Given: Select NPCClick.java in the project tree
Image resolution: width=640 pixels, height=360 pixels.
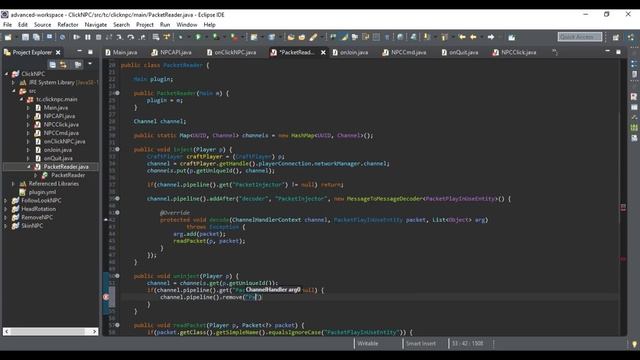Looking at the screenshot, I should pos(61,124).
